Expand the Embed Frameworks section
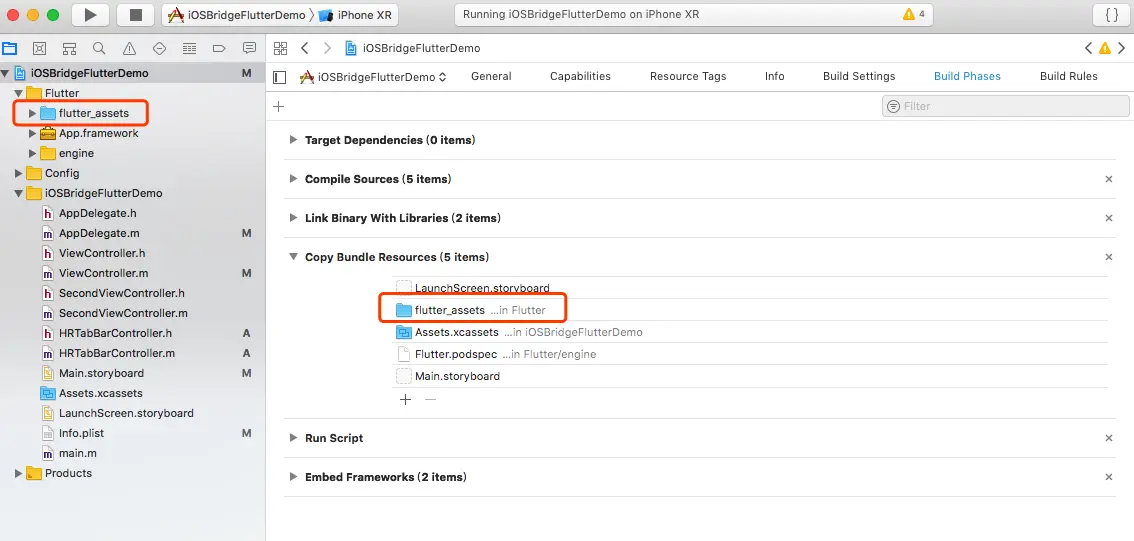 tap(293, 477)
